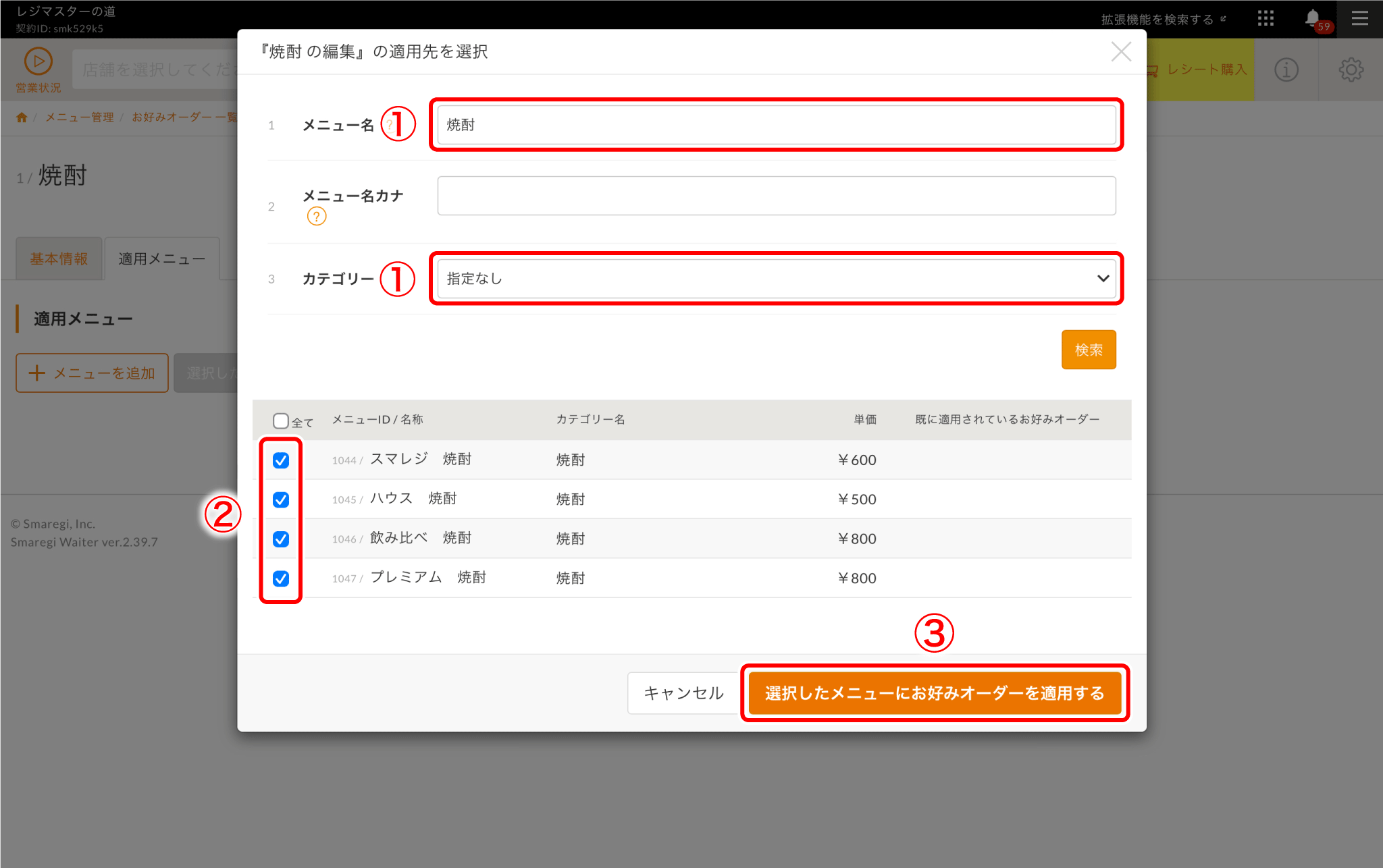1383x868 pixels.
Task: Open the apps grid icon
Action: 1265,19
